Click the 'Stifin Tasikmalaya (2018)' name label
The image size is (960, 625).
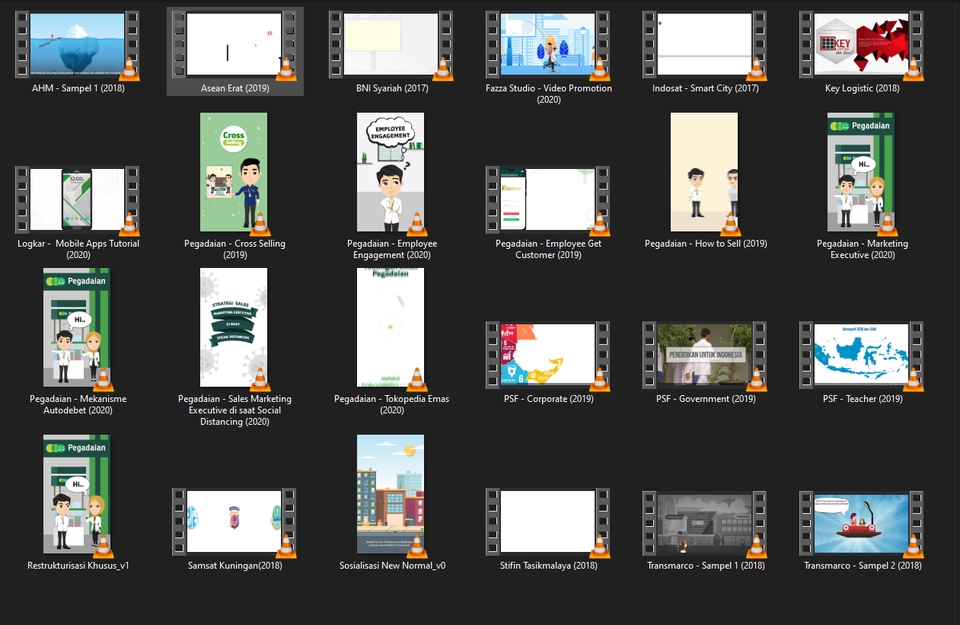tap(549, 566)
